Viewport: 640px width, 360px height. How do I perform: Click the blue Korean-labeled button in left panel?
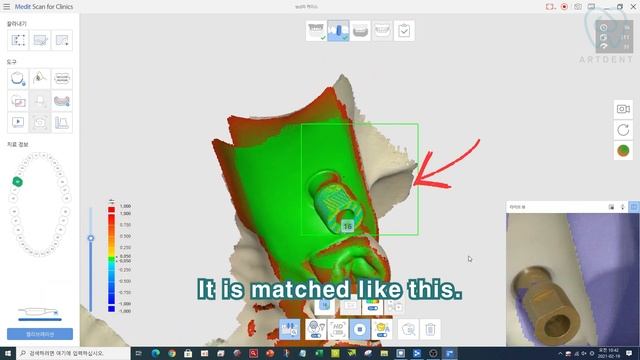(x=40, y=334)
